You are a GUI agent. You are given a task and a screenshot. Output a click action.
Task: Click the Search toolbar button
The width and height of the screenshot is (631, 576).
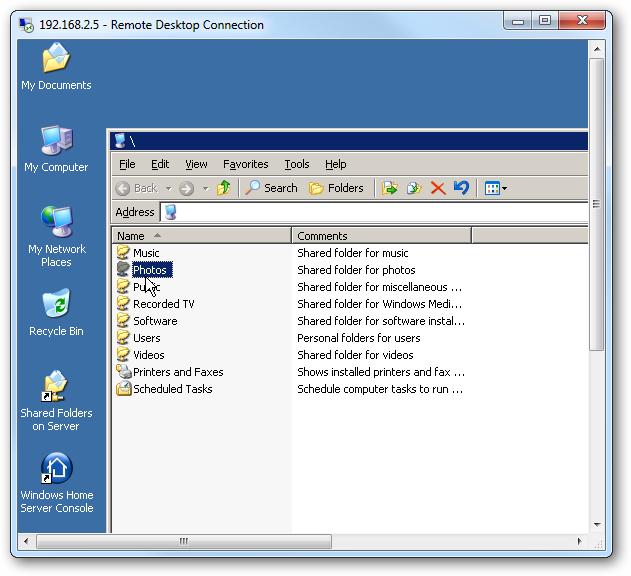pyautogui.click(x=271, y=188)
